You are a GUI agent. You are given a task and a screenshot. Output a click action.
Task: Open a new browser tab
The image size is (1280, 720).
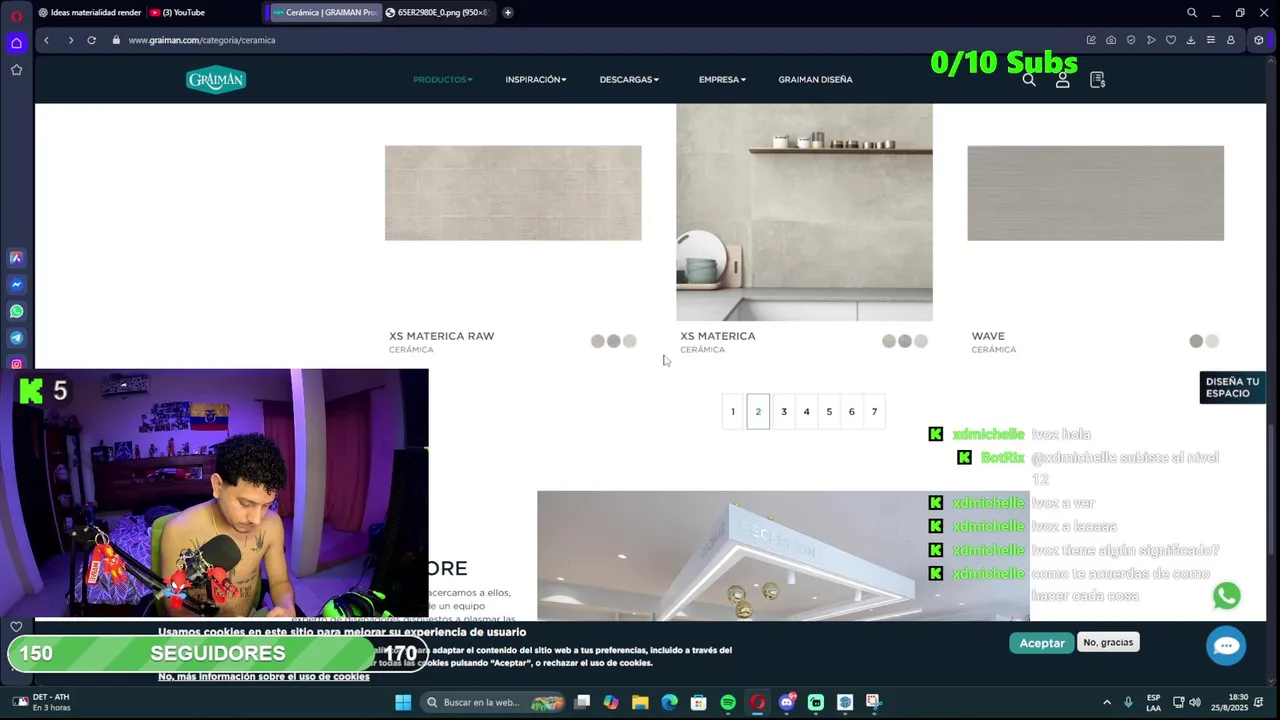click(508, 13)
